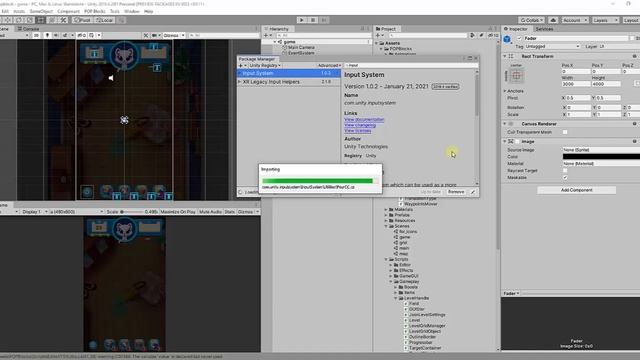Open the Layers dropdown
This screenshot has height=360, width=640.
tap(605, 20)
